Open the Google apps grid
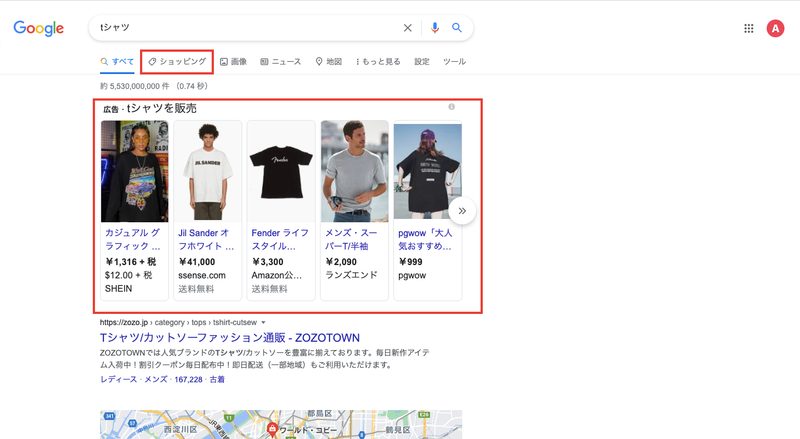 click(x=748, y=29)
